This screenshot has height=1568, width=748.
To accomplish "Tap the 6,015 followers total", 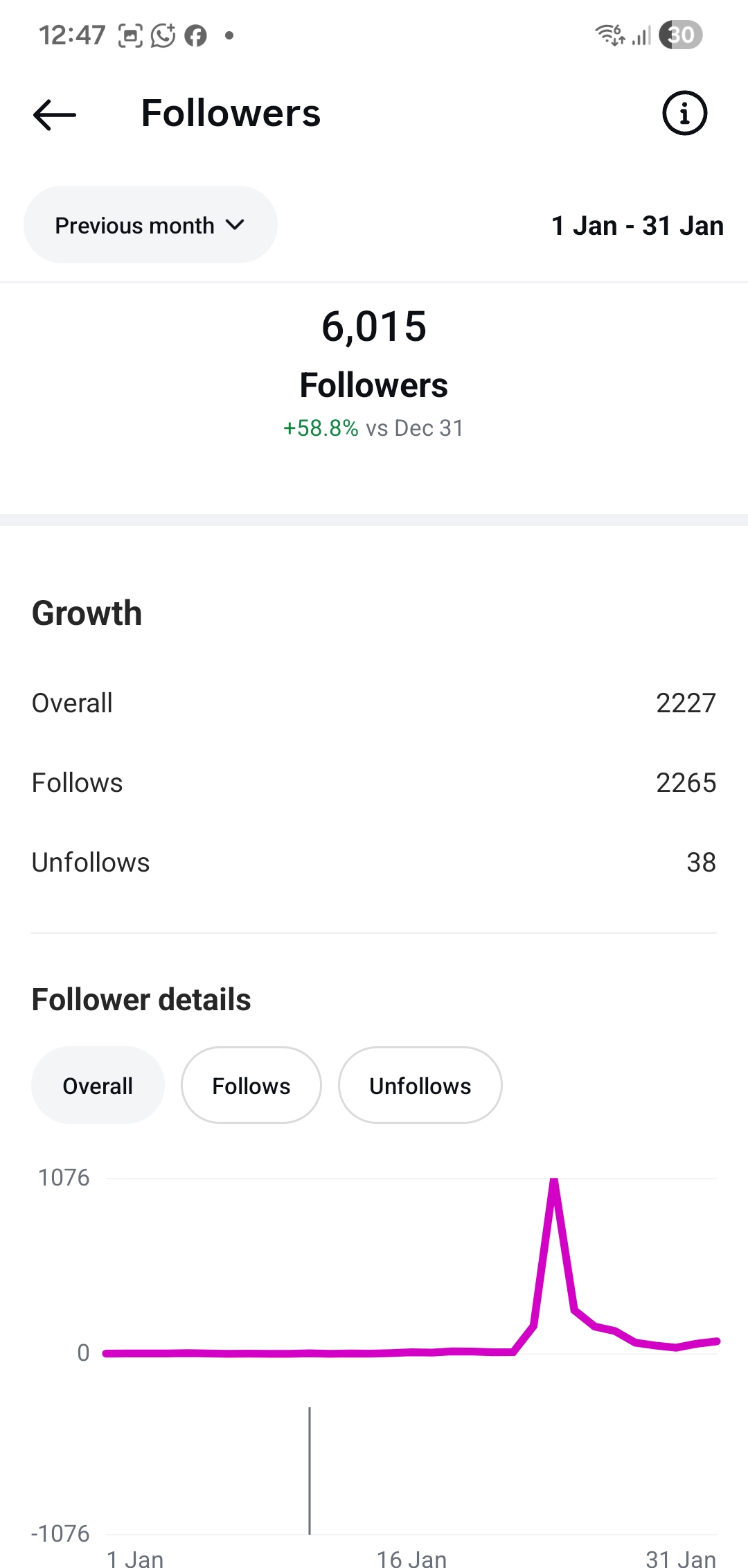I will click(374, 326).
